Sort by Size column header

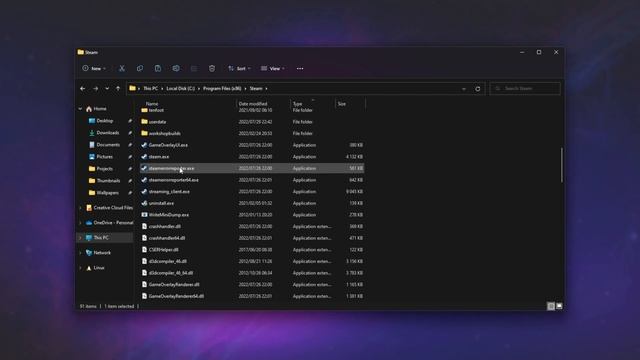342,104
